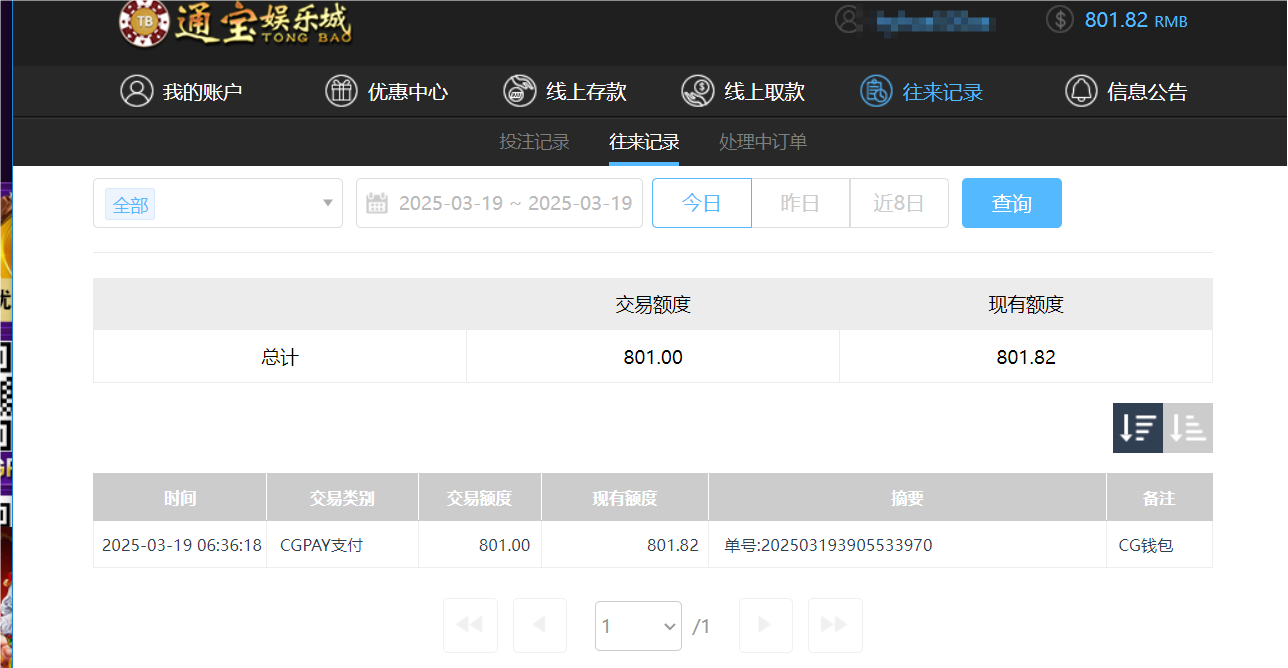Click the user profile icon in the header

[848, 20]
